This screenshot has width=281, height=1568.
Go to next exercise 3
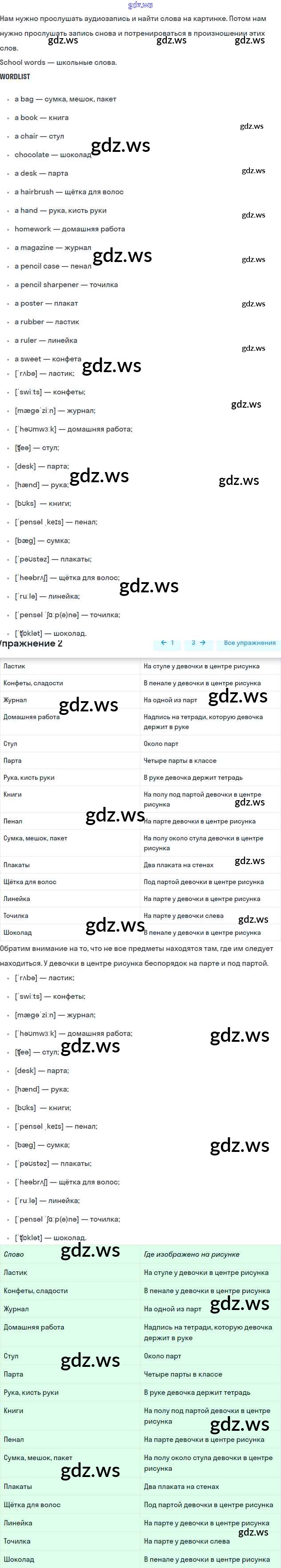tap(198, 642)
